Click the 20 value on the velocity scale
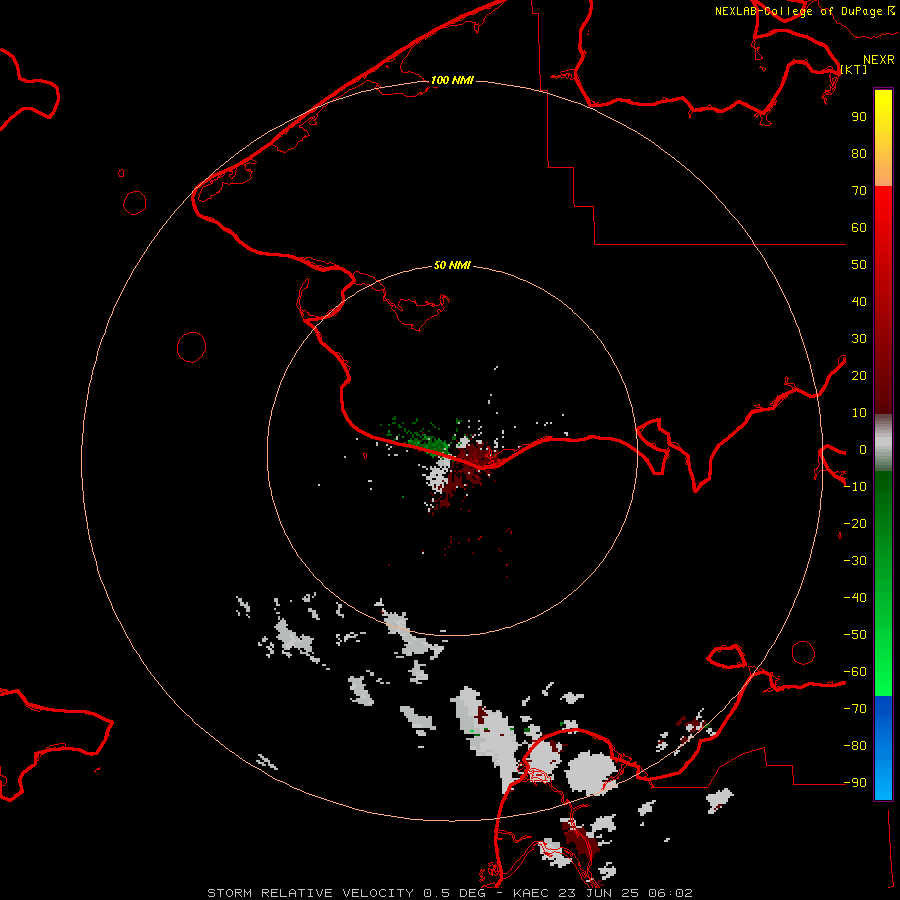The width and height of the screenshot is (900, 900). point(859,376)
